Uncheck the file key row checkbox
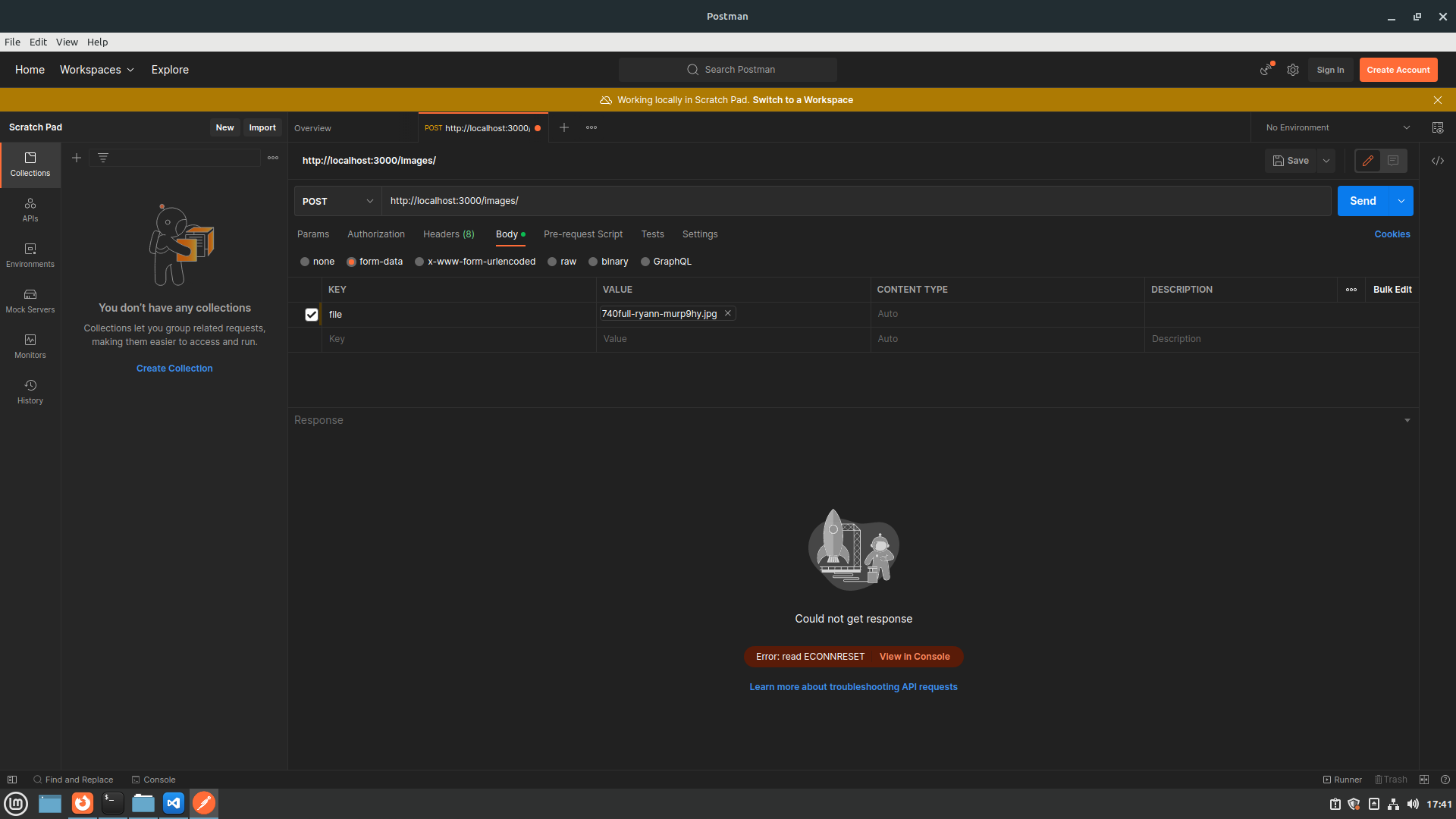 (x=311, y=314)
